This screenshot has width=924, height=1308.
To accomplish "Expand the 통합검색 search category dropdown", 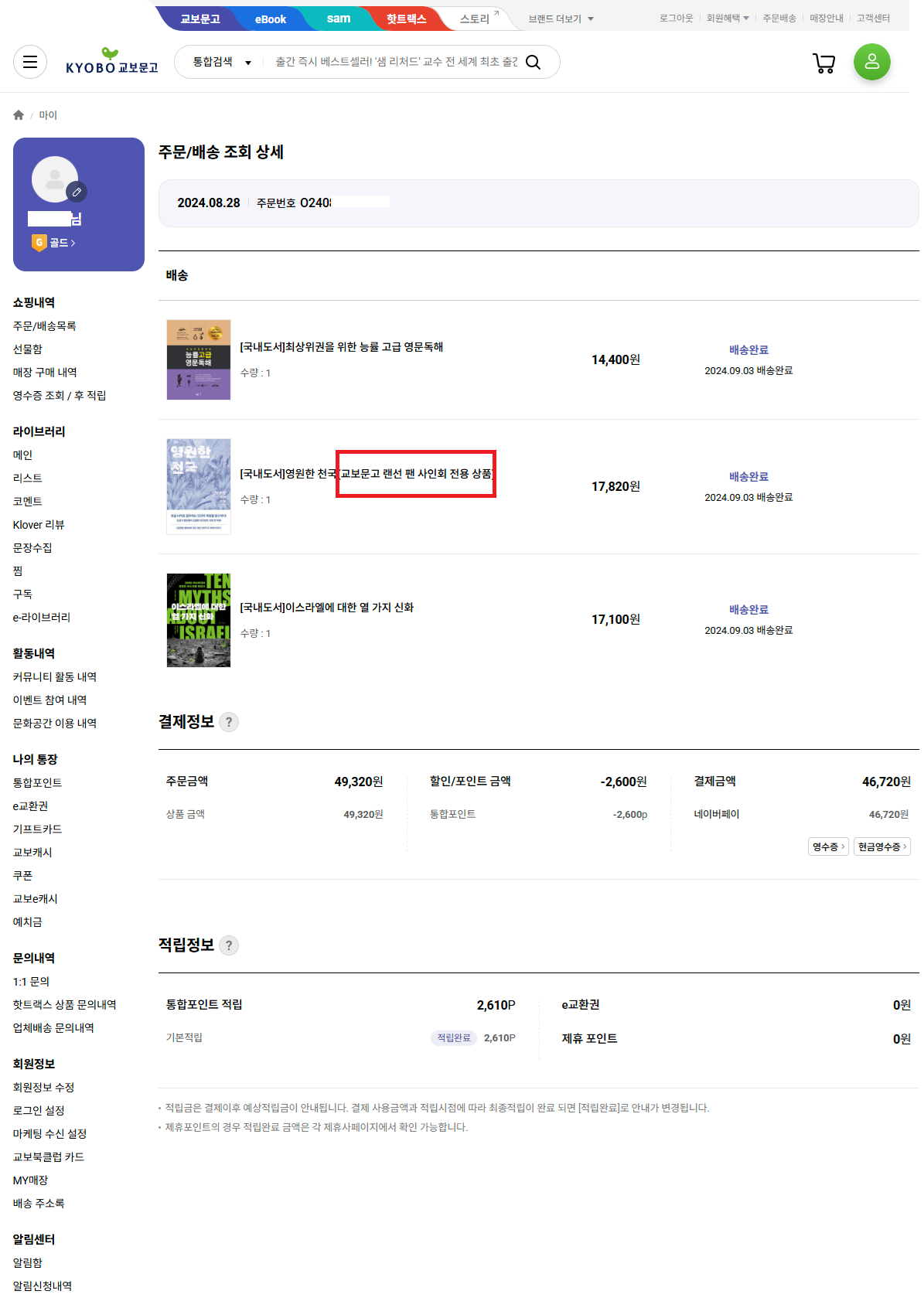I will click(x=222, y=62).
